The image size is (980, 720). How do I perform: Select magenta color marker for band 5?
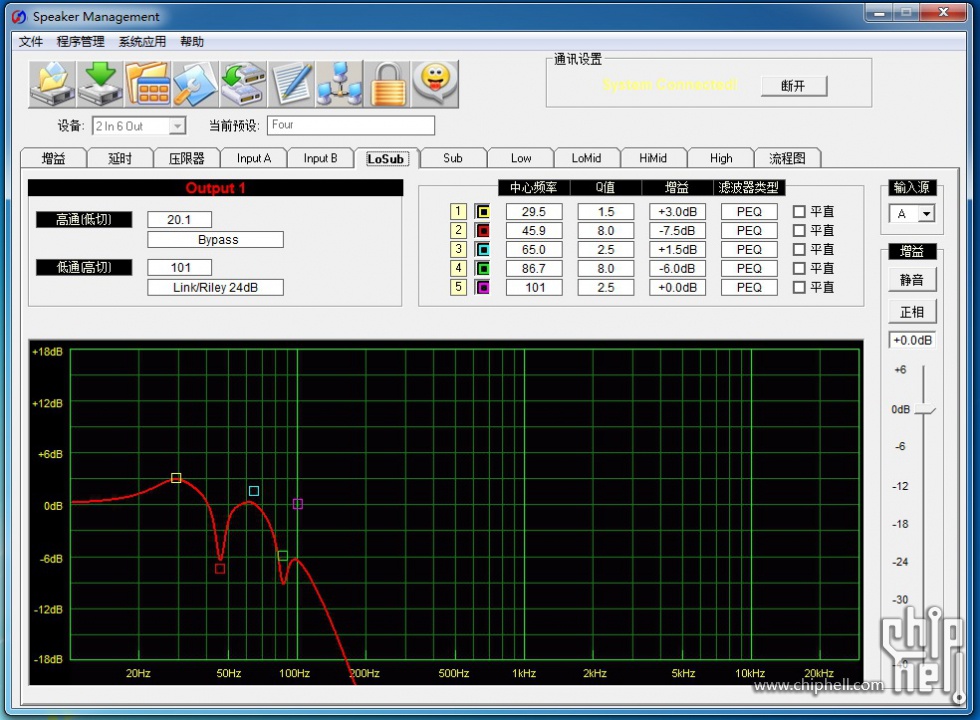tap(482, 288)
